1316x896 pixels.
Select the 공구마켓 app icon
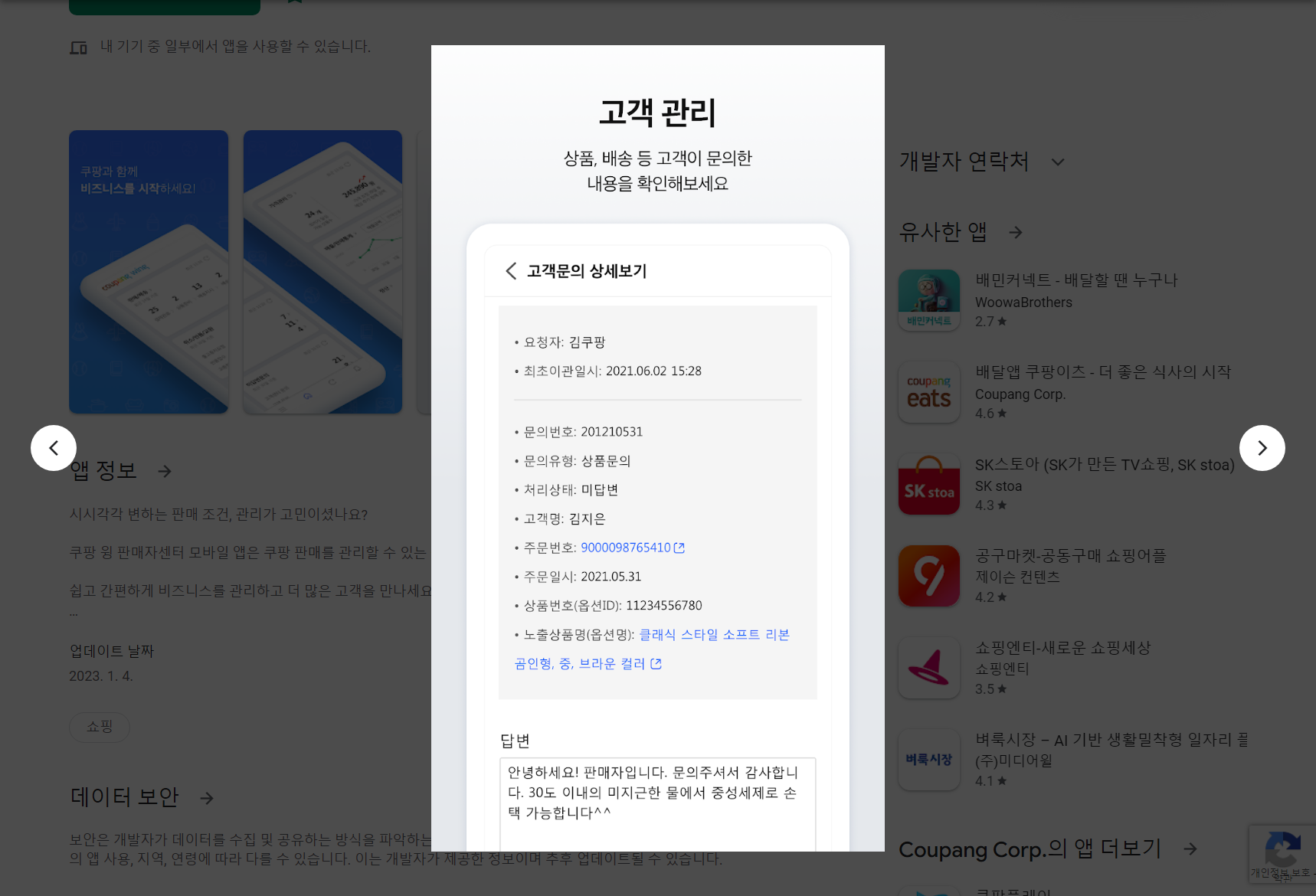928,575
